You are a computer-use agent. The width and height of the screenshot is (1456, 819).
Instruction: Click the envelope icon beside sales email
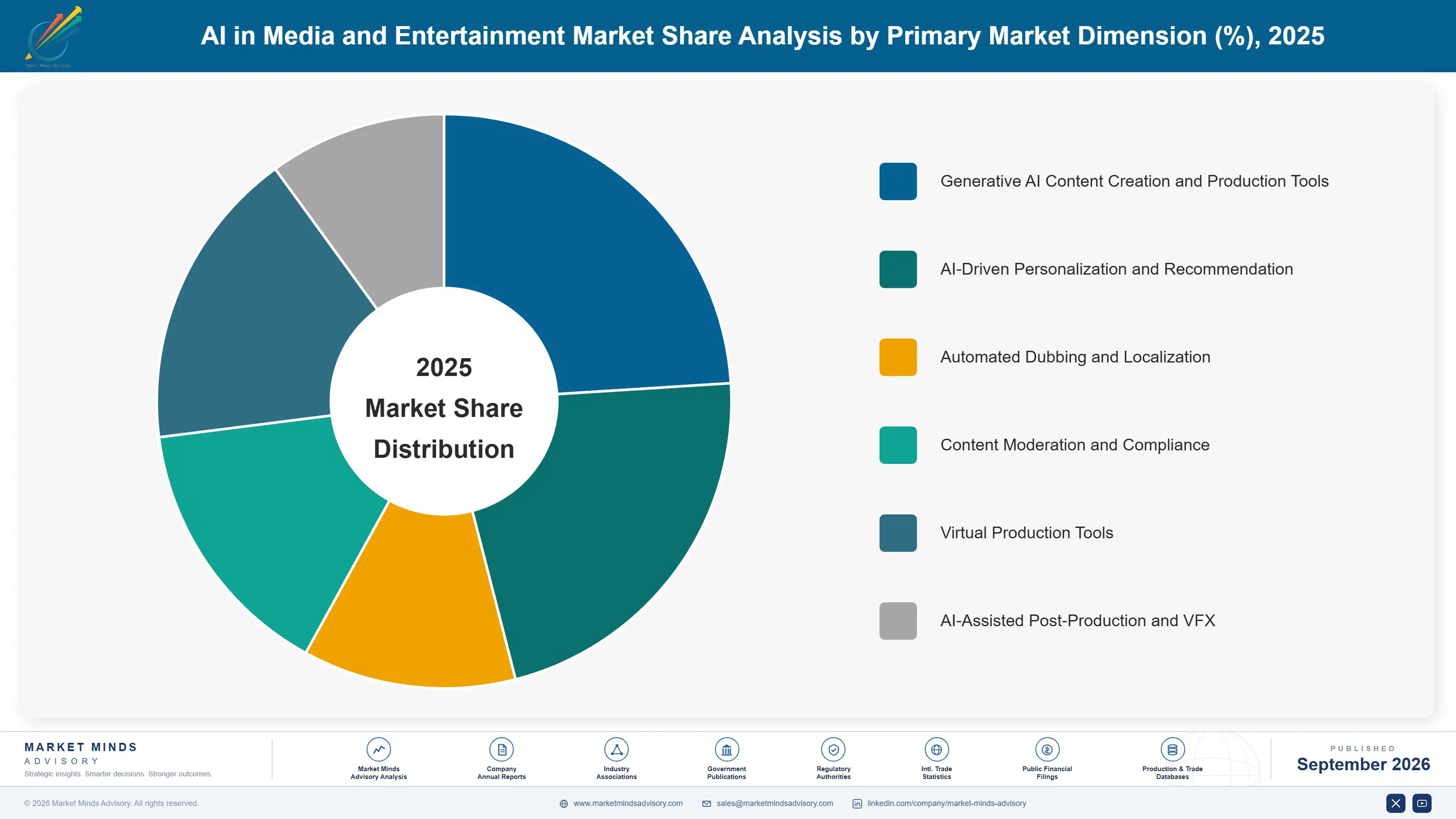707,804
